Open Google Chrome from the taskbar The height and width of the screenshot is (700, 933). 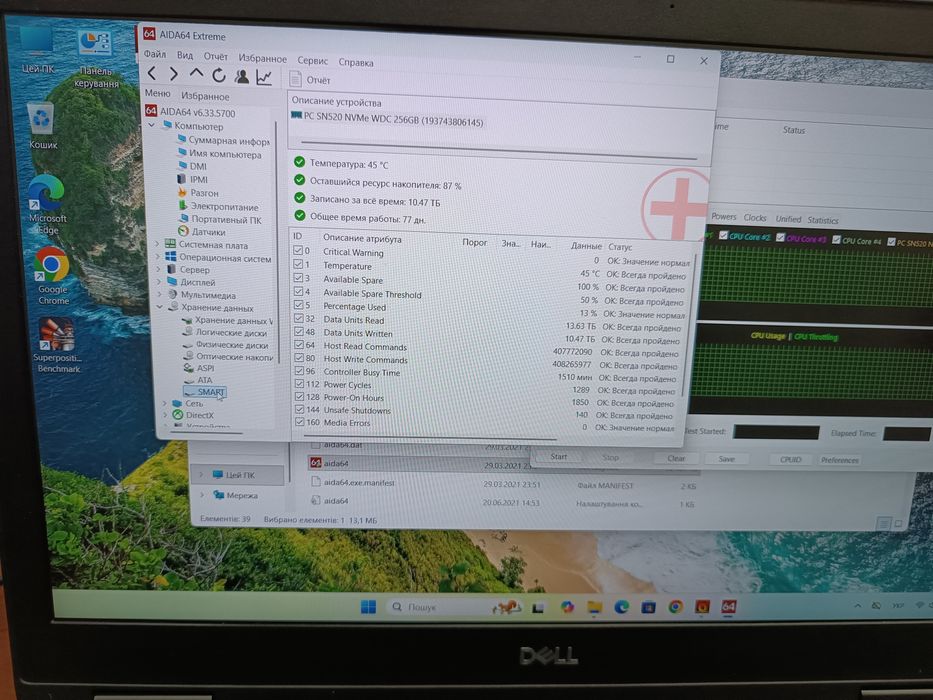(x=675, y=607)
